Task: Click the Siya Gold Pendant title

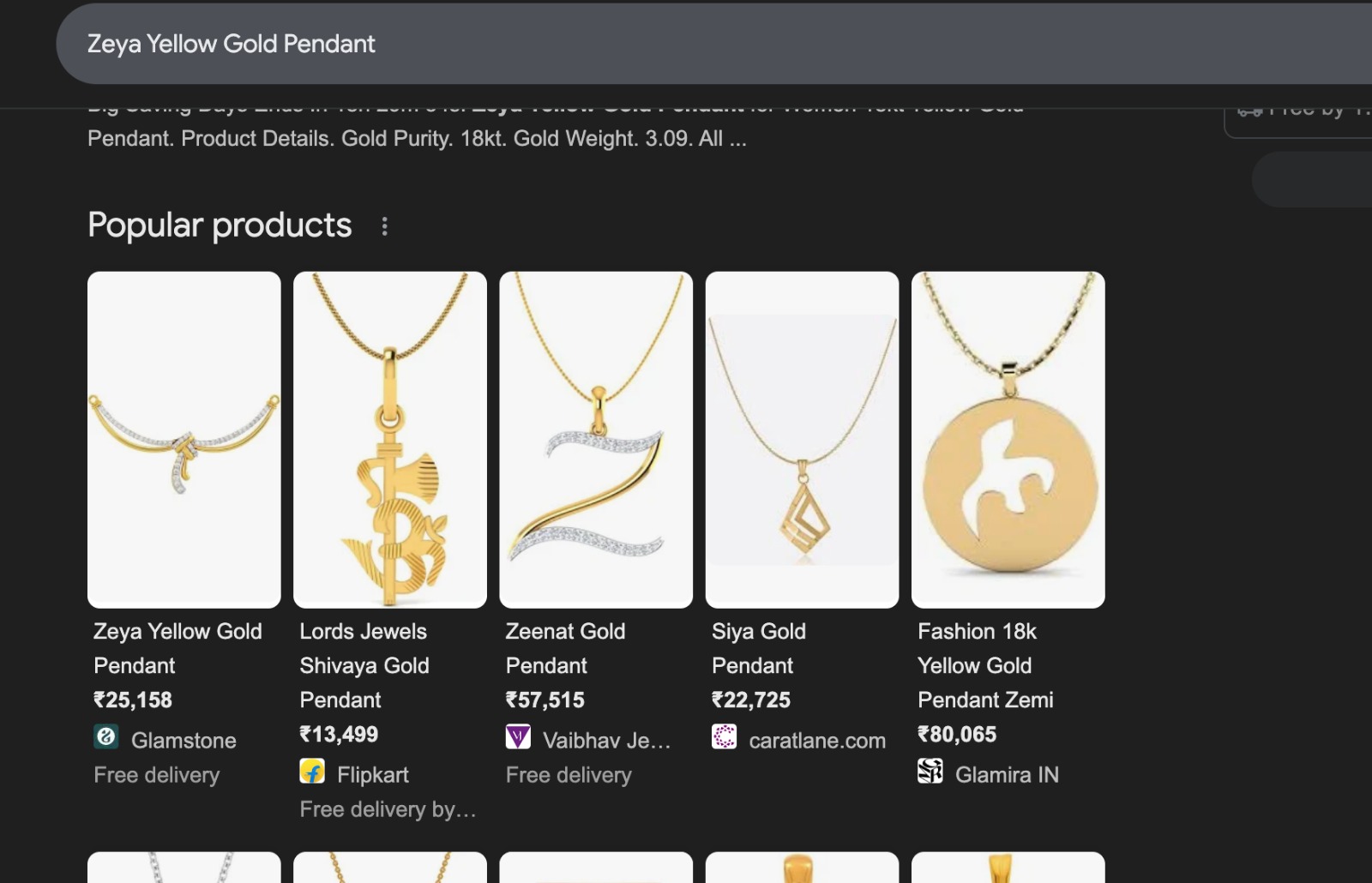Action: (x=758, y=648)
